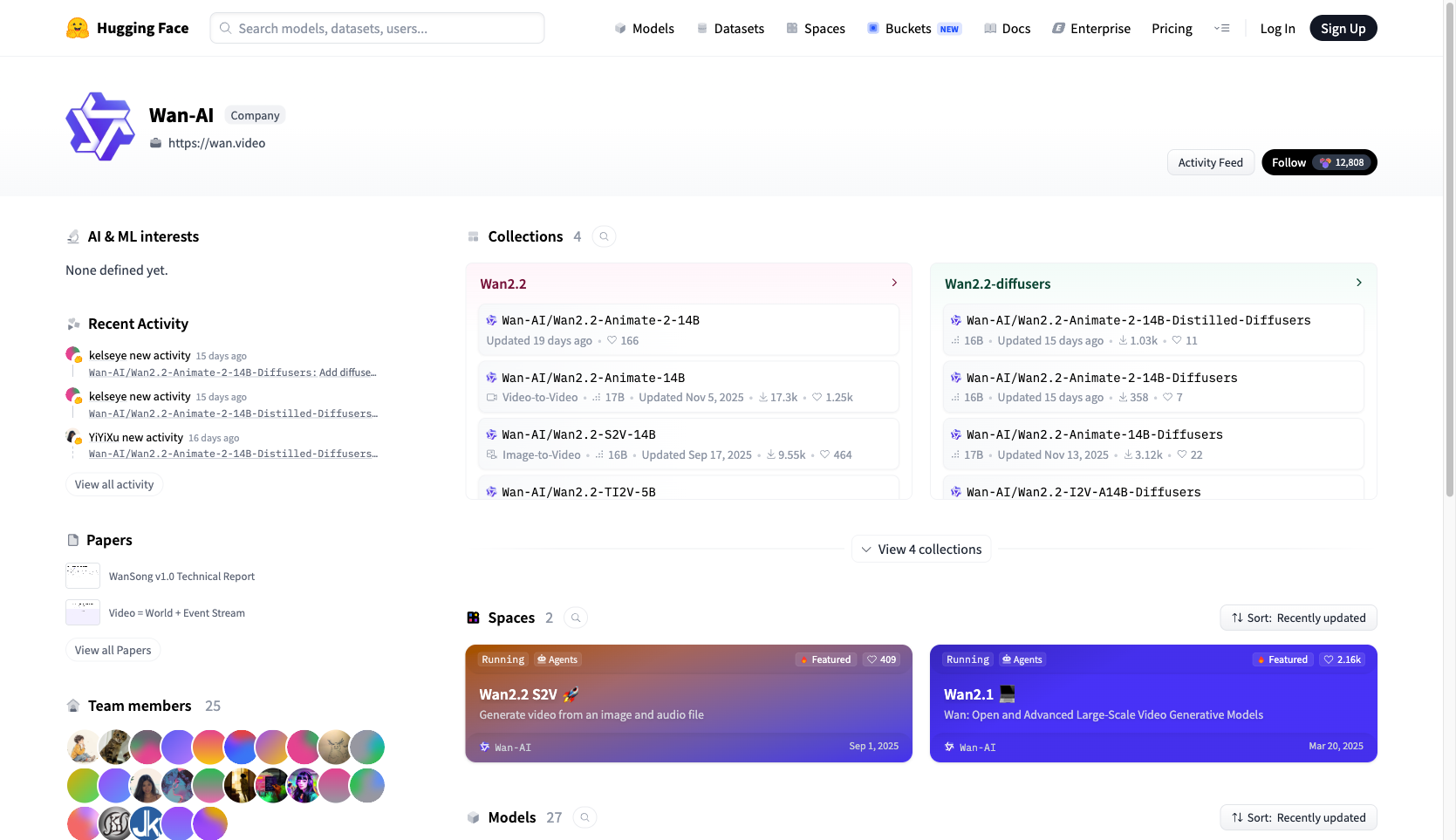Open the Models sort dropdown
Viewport: 1456px width, 840px height.
click(x=1298, y=817)
